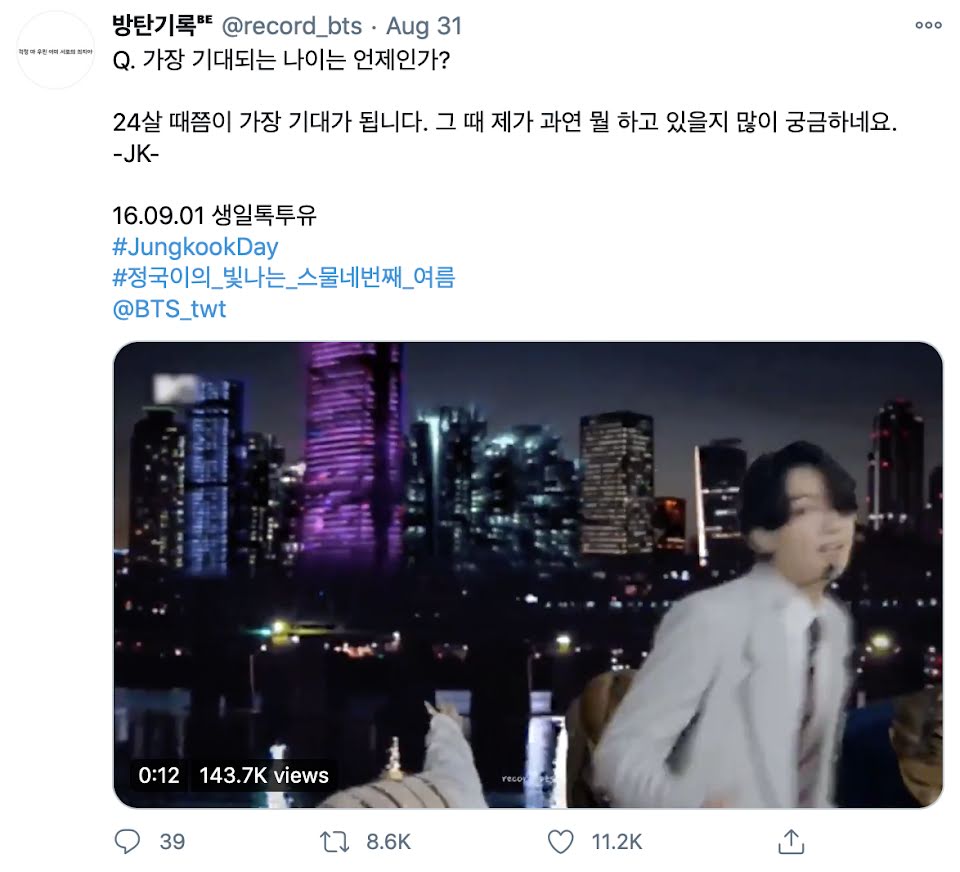Retweet this post via the retweet icon

(x=335, y=842)
